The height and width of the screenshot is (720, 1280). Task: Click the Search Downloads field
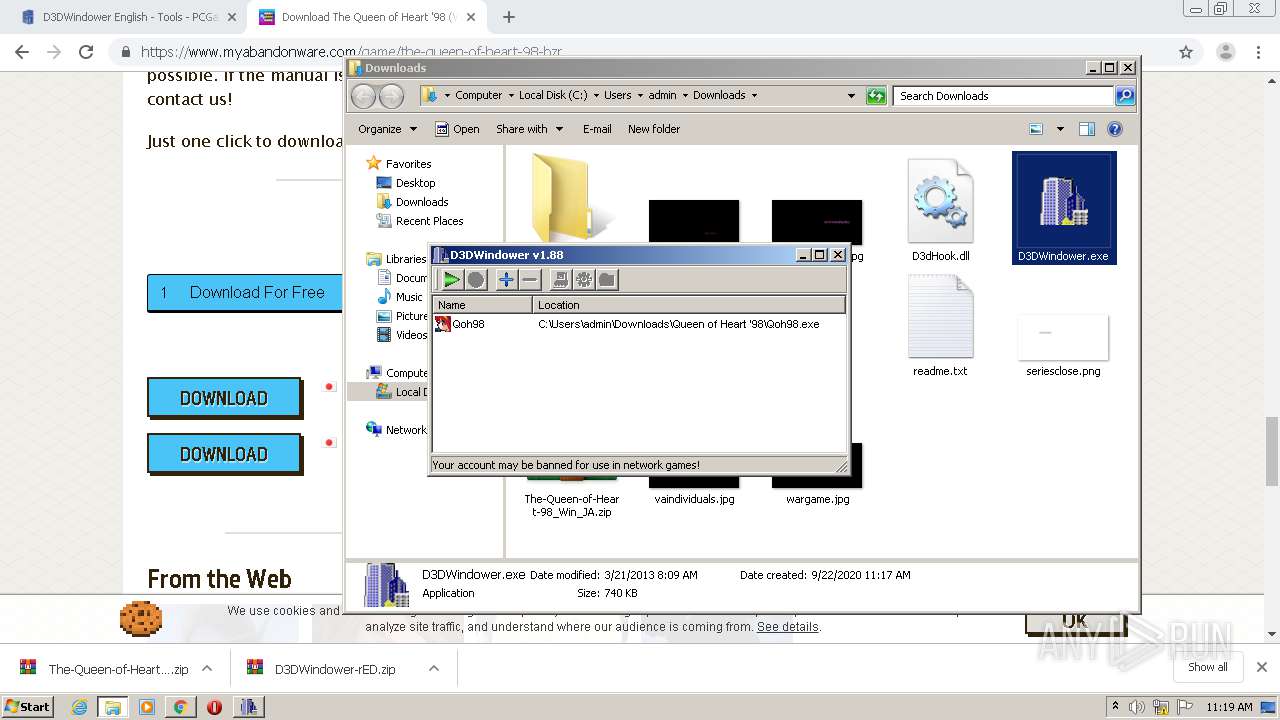click(1003, 96)
